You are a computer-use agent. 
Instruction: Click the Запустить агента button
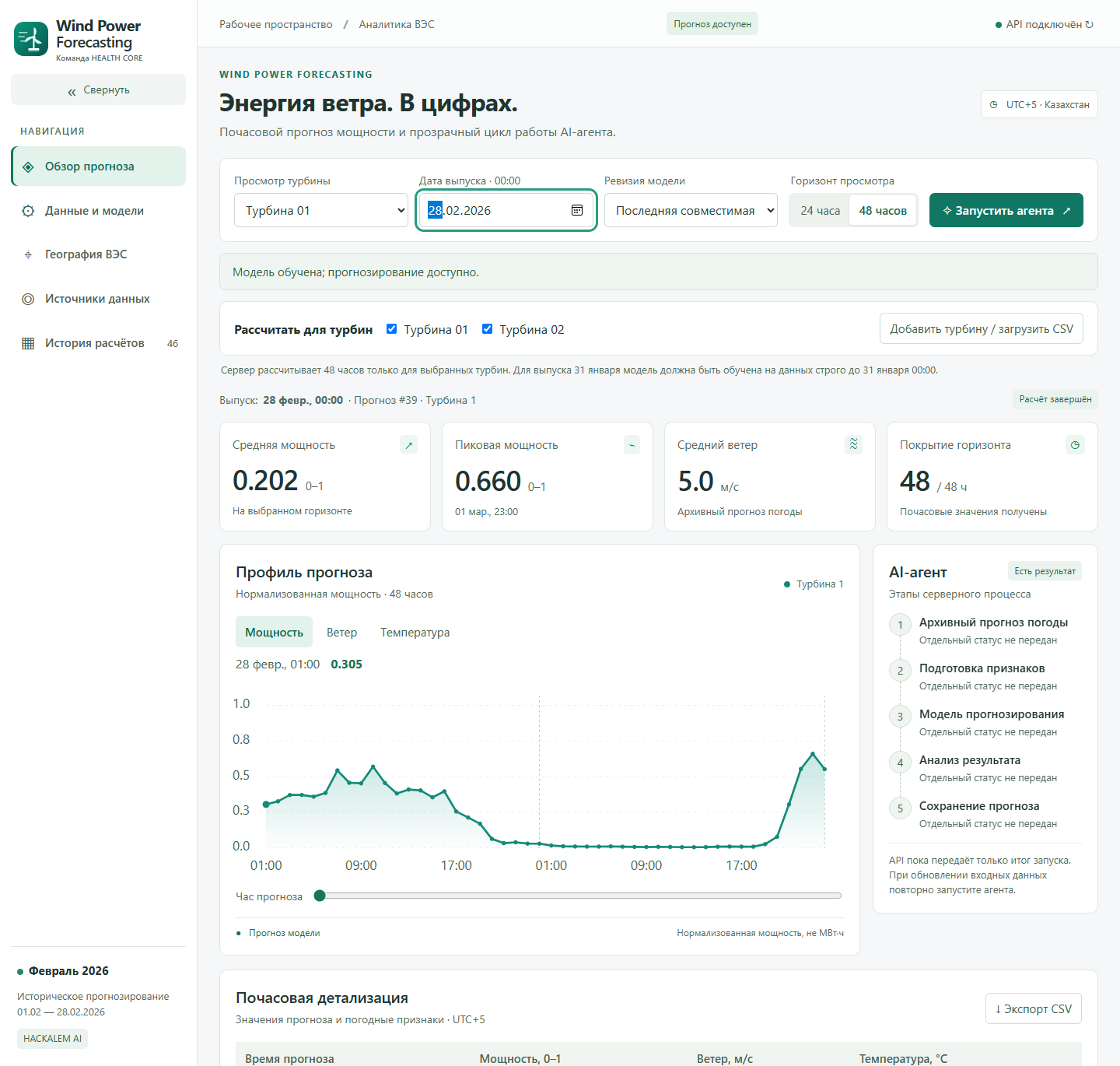click(x=1006, y=210)
